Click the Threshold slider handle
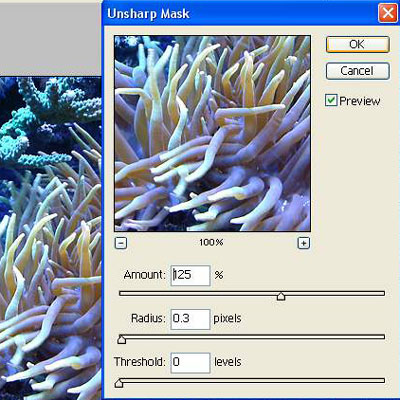400x400 pixels. point(119,383)
